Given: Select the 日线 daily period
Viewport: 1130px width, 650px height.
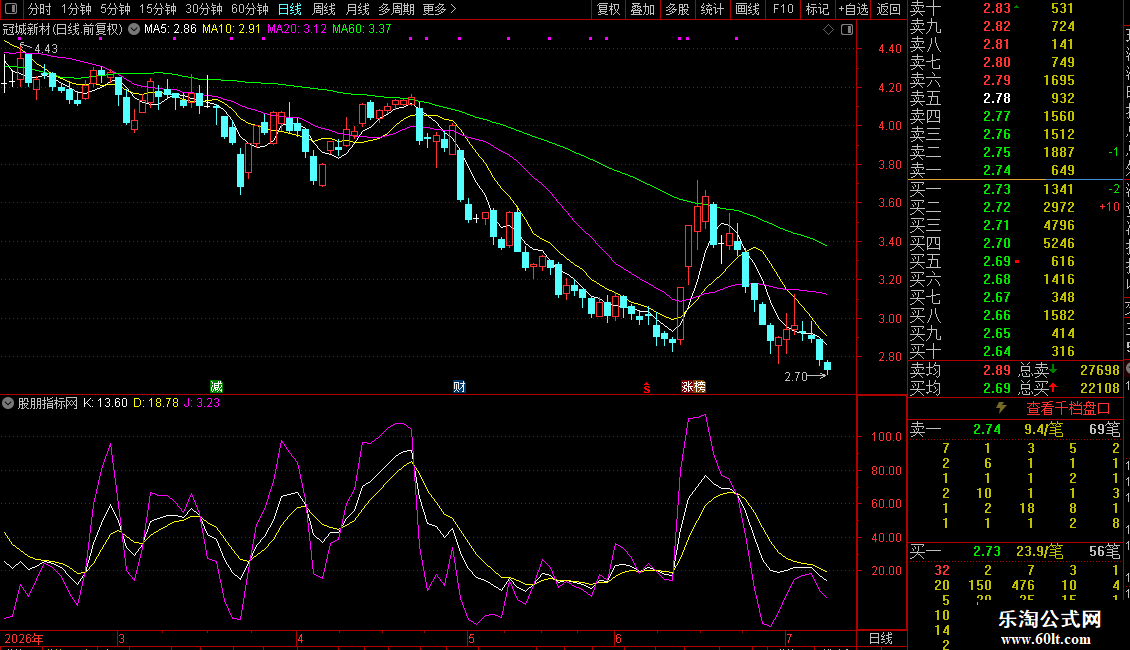Looking at the screenshot, I should (290, 9).
